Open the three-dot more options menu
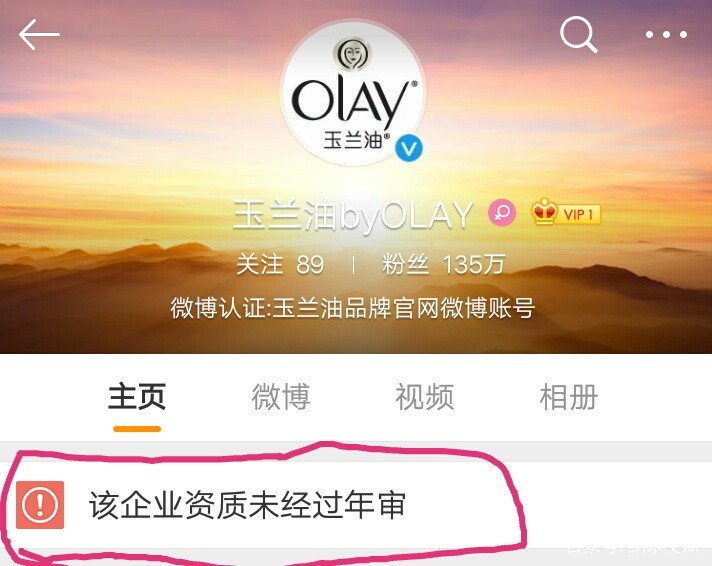This screenshot has height=566, width=712. (666, 35)
